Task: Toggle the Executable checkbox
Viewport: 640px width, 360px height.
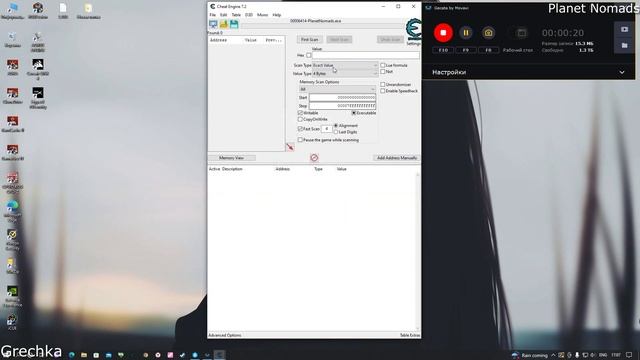Action: click(353, 113)
